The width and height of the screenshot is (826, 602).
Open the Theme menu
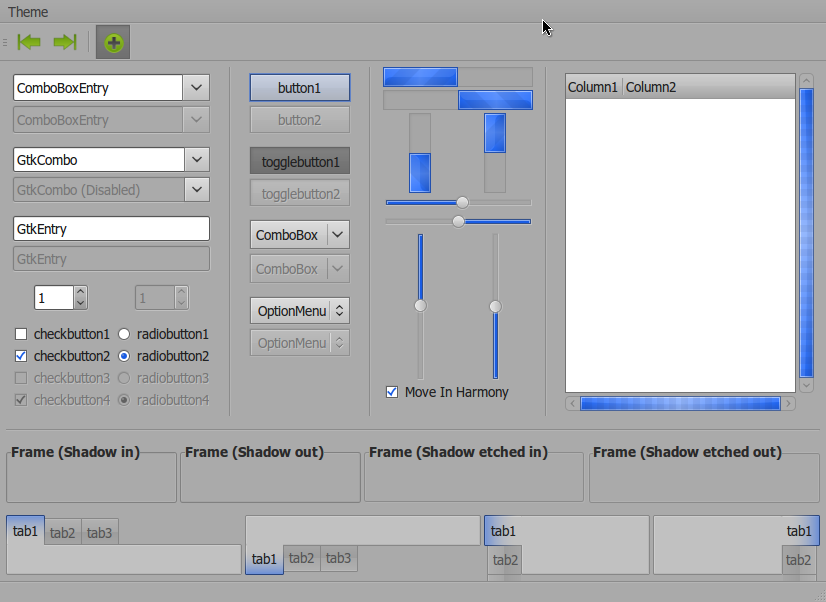pyautogui.click(x=28, y=12)
